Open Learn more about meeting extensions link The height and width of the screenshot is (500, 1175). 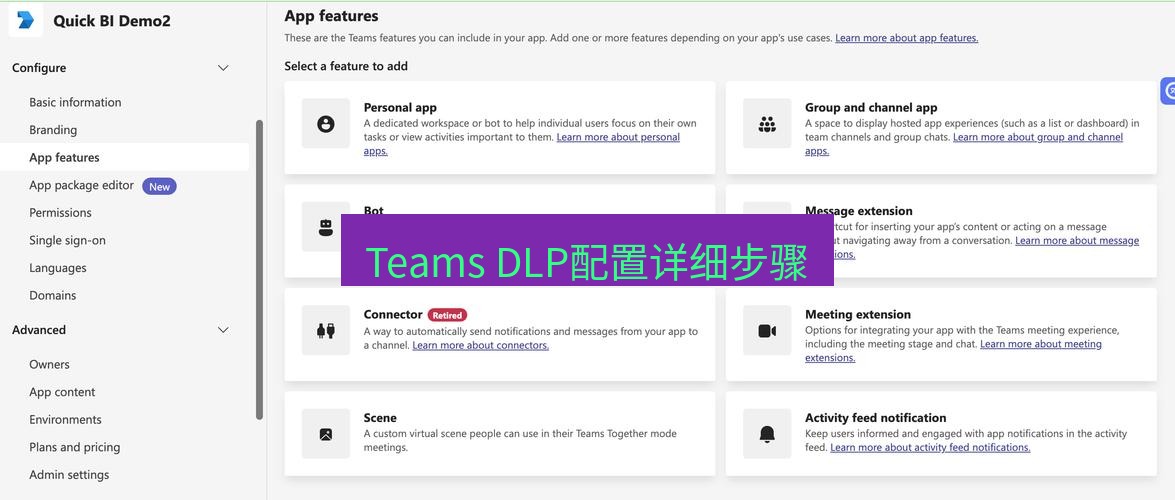tap(1041, 344)
